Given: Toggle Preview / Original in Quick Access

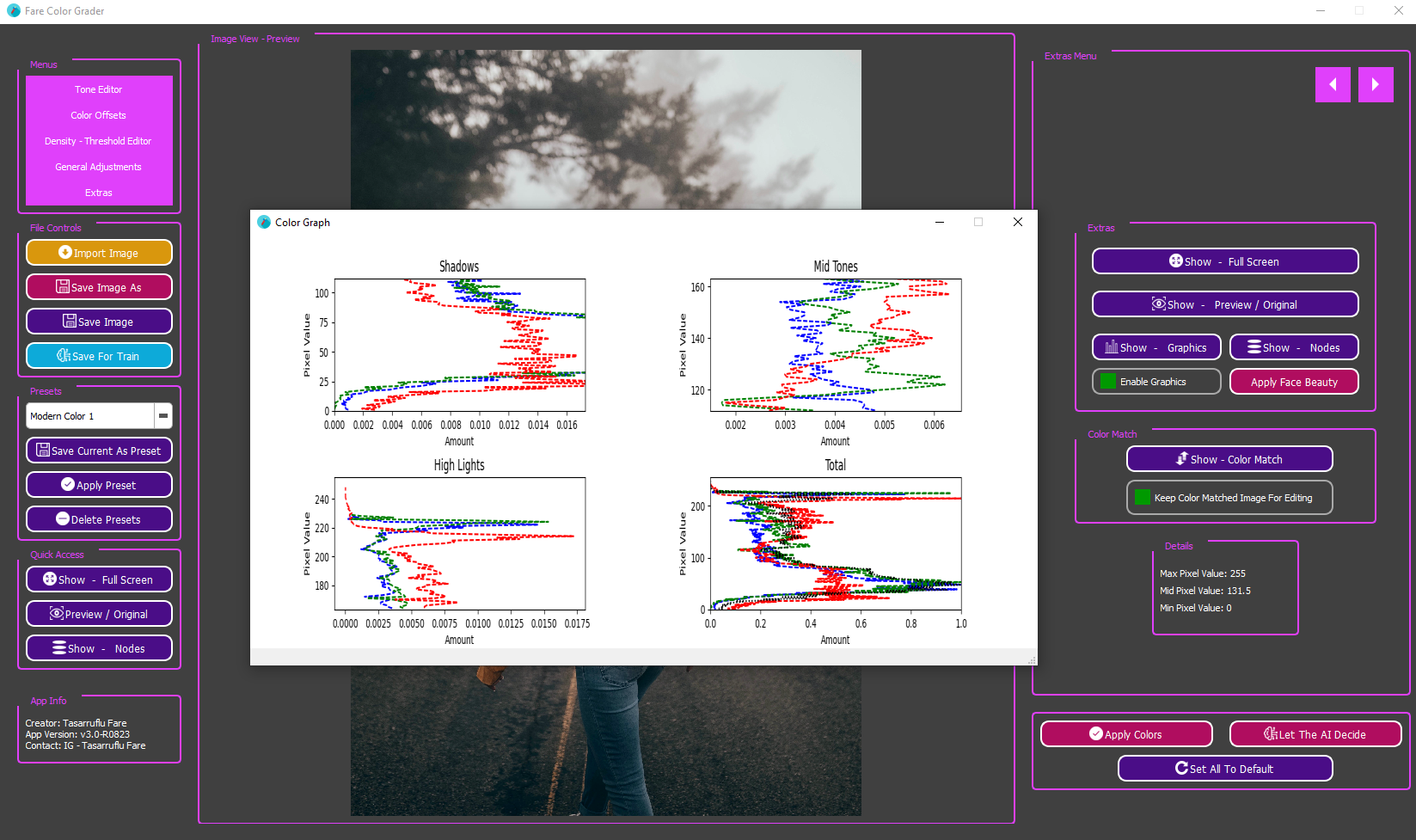Looking at the screenshot, I should [99, 614].
